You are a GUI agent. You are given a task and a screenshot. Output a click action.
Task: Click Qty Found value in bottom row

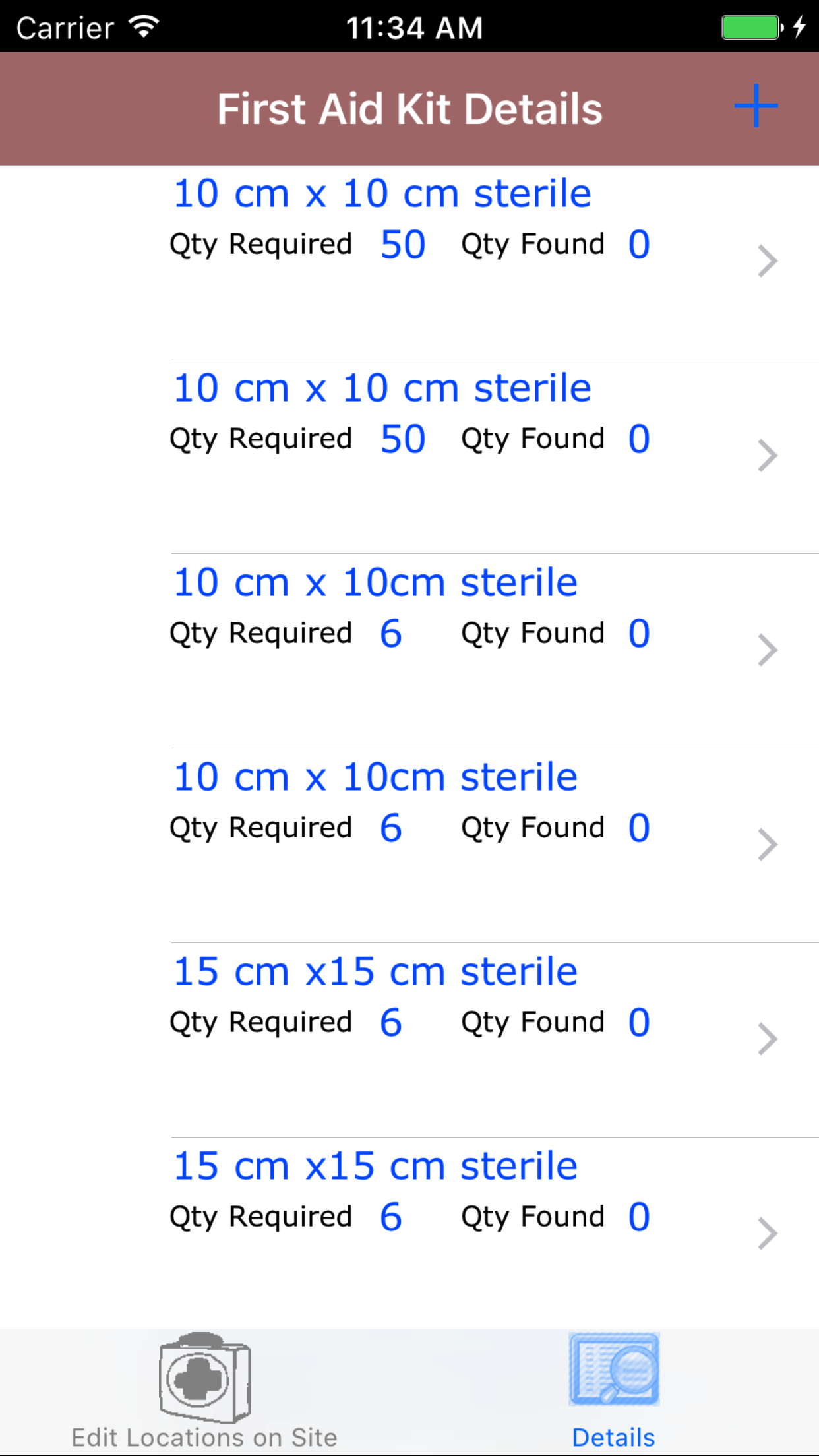[x=639, y=1217]
